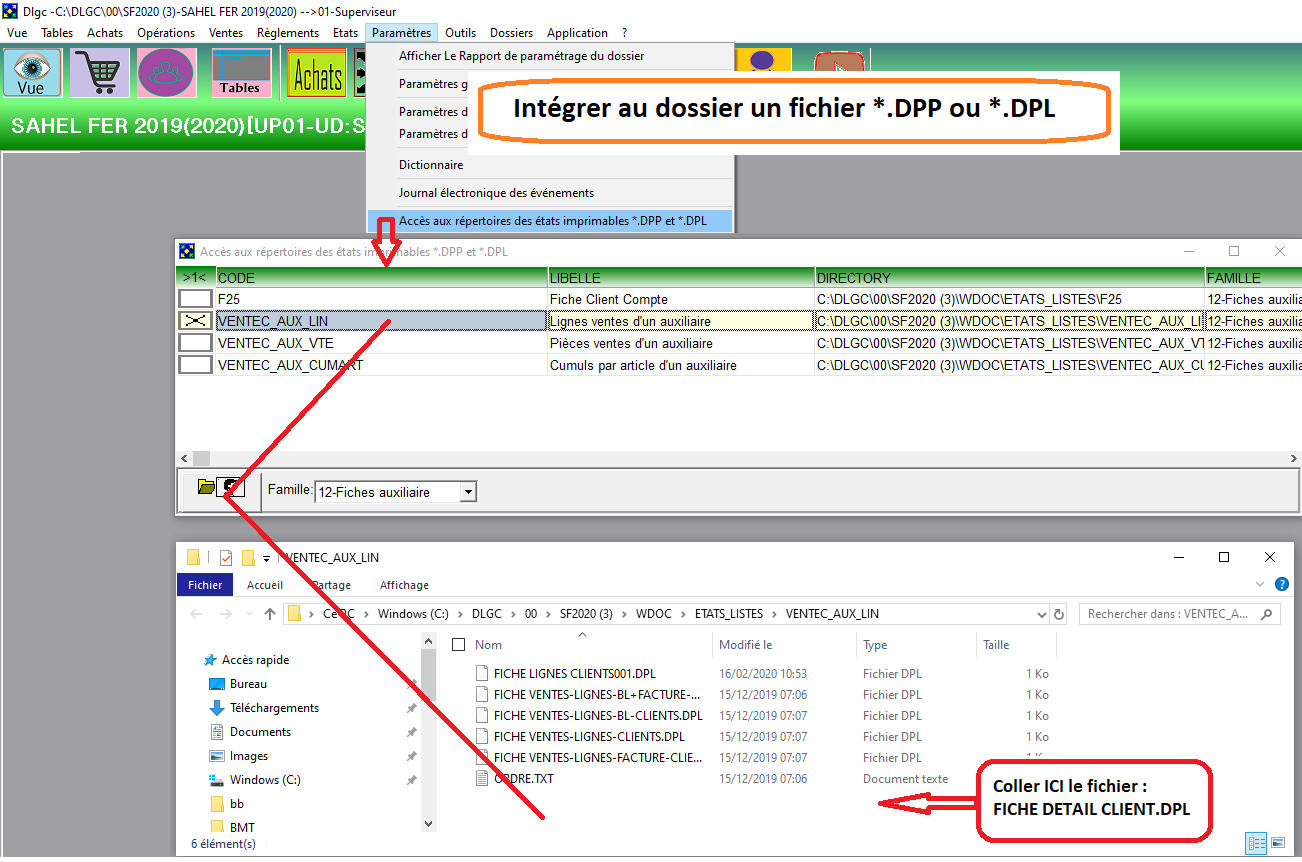The height and width of the screenshot is (862, 1302).
Task: Click the Explorer blue help icon
Action: pos(1282,585)
